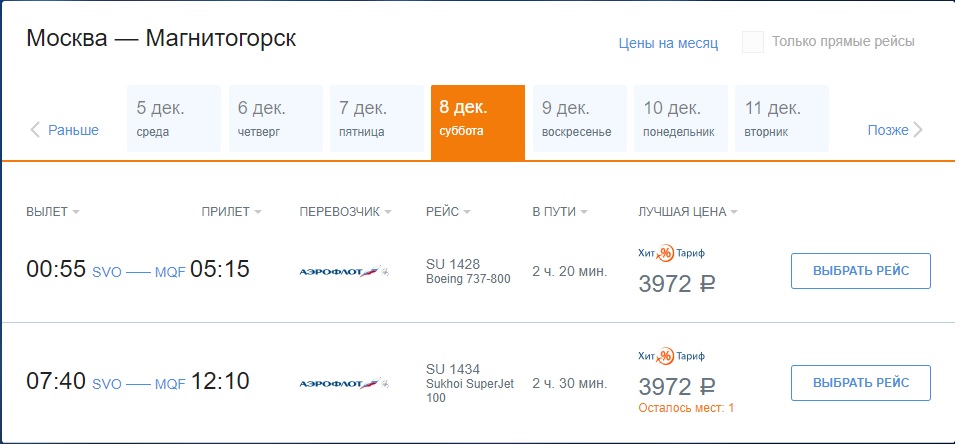The image size is (974, 445).
Task: Switch to 11 дек. вторник tab
Action: coord(782,119)
